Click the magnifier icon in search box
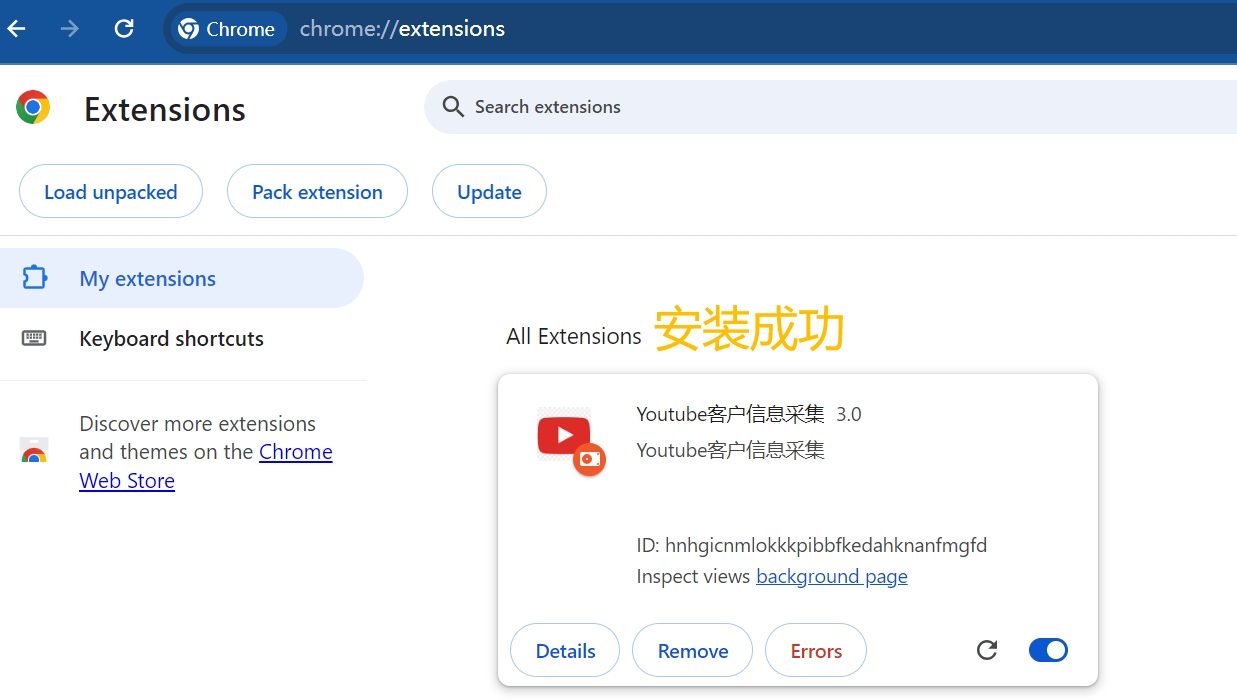 point(453,107)
